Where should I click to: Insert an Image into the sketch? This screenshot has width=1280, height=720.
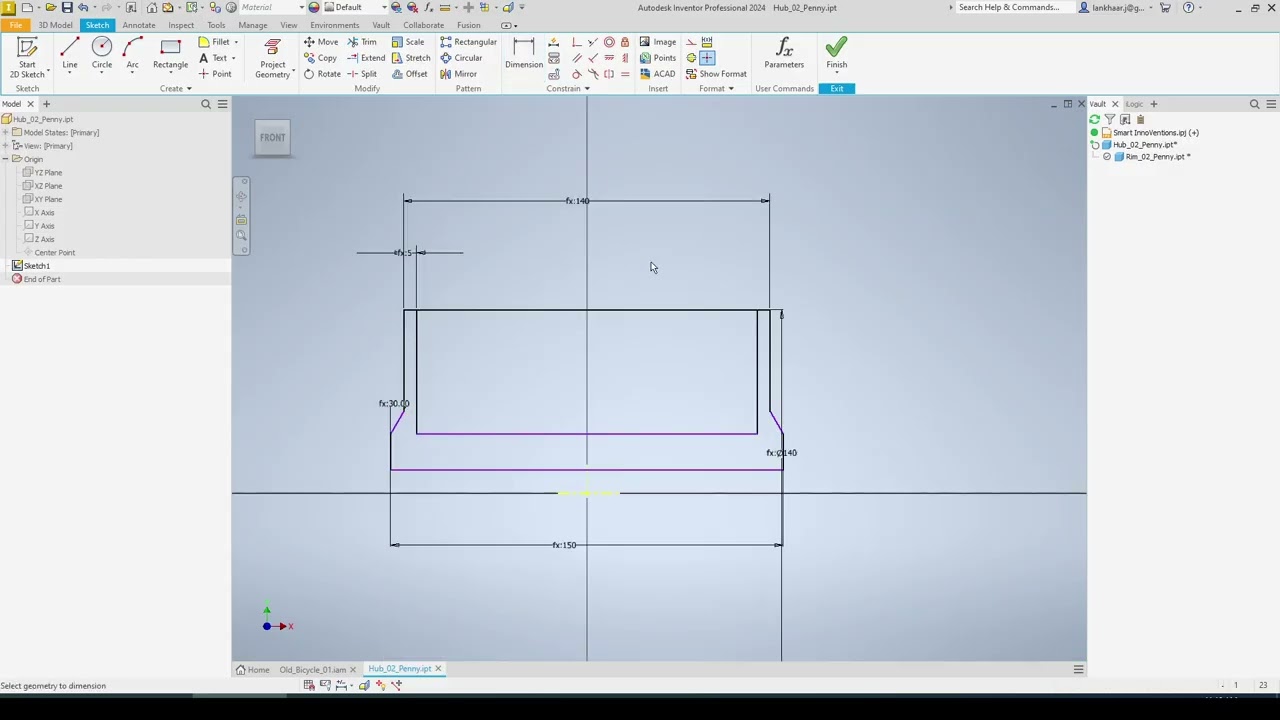pyautogui.click(x=658, y=42)
